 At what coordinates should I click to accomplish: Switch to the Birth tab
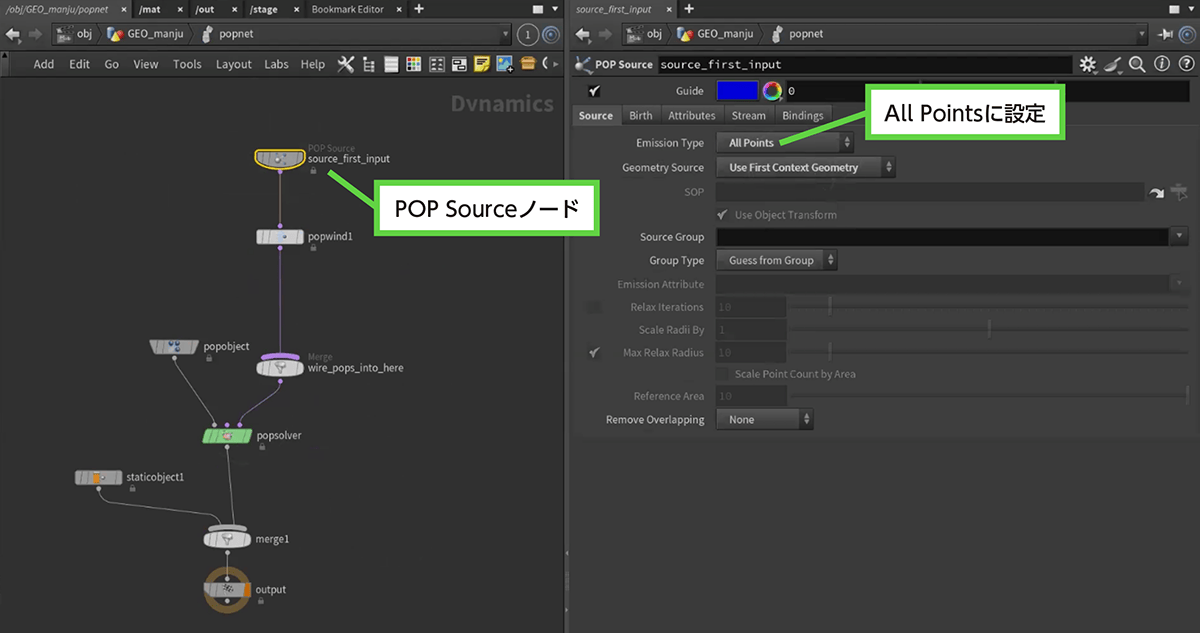pos(640,116)
